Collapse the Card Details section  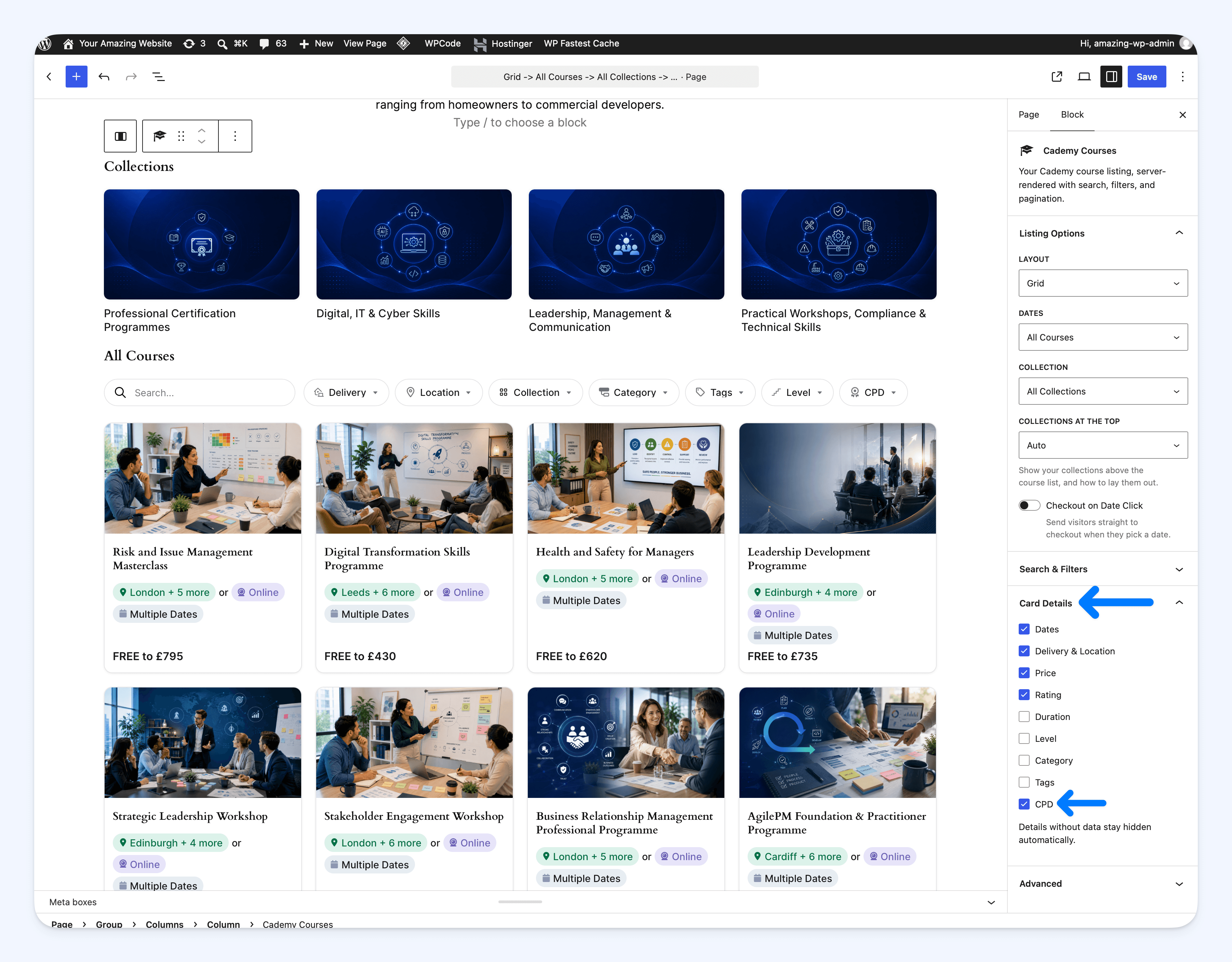(1102, 603)
